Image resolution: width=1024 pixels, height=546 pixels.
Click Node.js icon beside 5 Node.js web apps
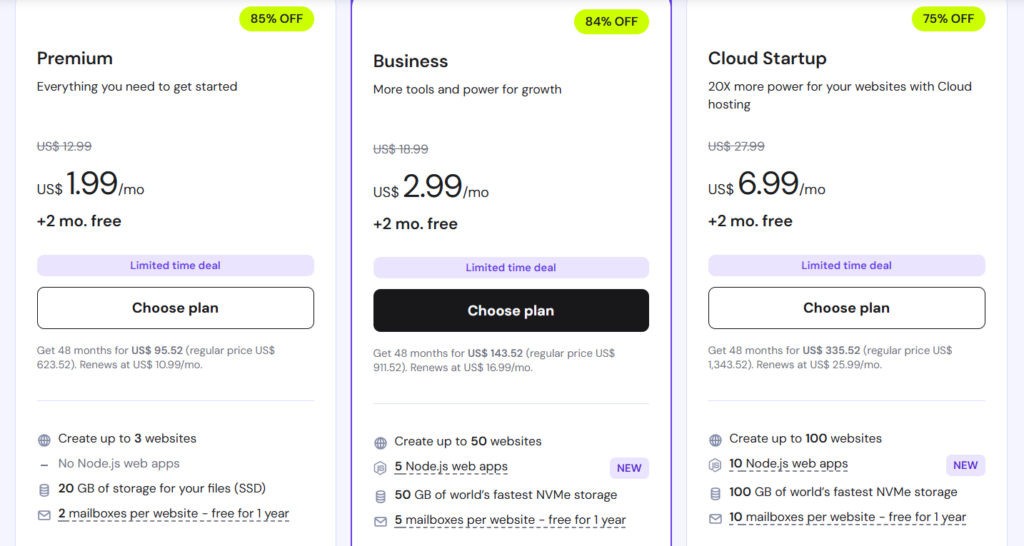380,467
